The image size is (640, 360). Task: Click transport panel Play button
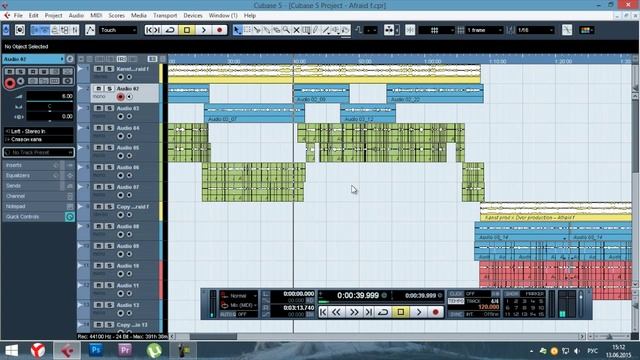point(418,312)
